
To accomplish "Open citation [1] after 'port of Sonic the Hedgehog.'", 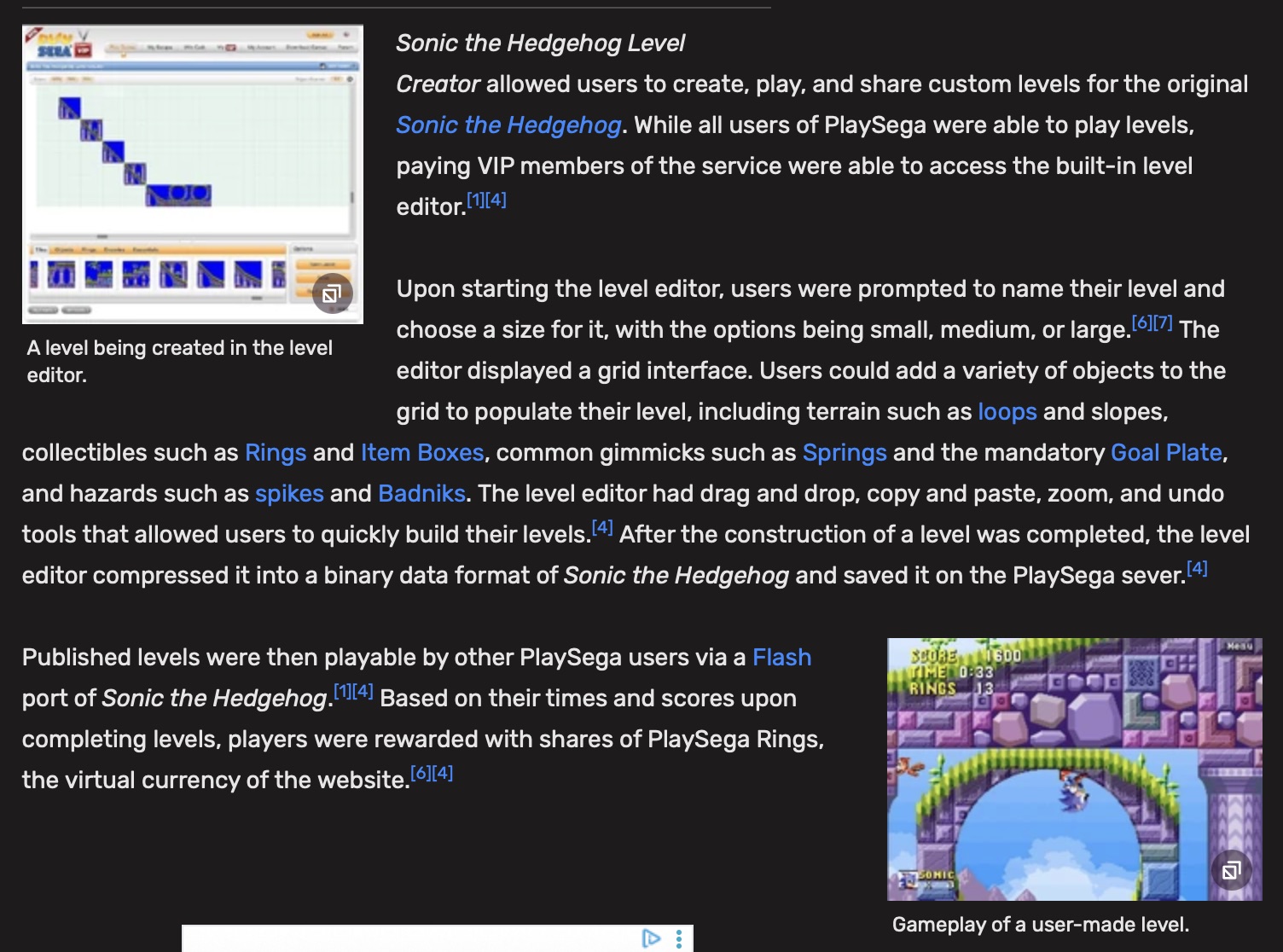I will [x=342, y=691].
